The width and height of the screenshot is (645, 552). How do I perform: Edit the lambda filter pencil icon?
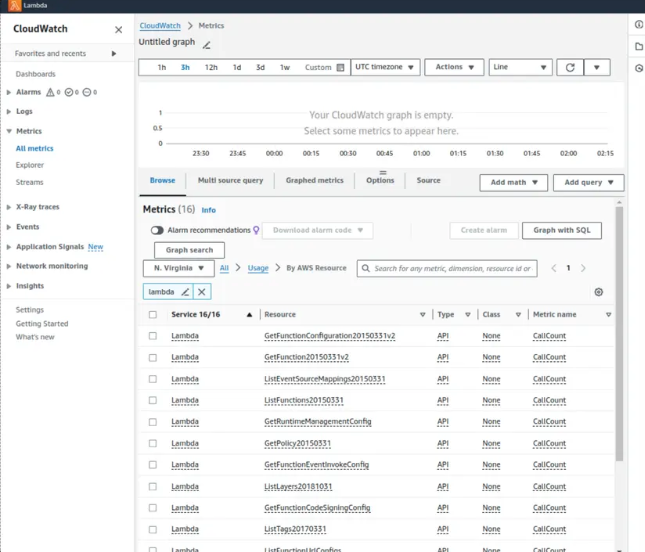186,292
